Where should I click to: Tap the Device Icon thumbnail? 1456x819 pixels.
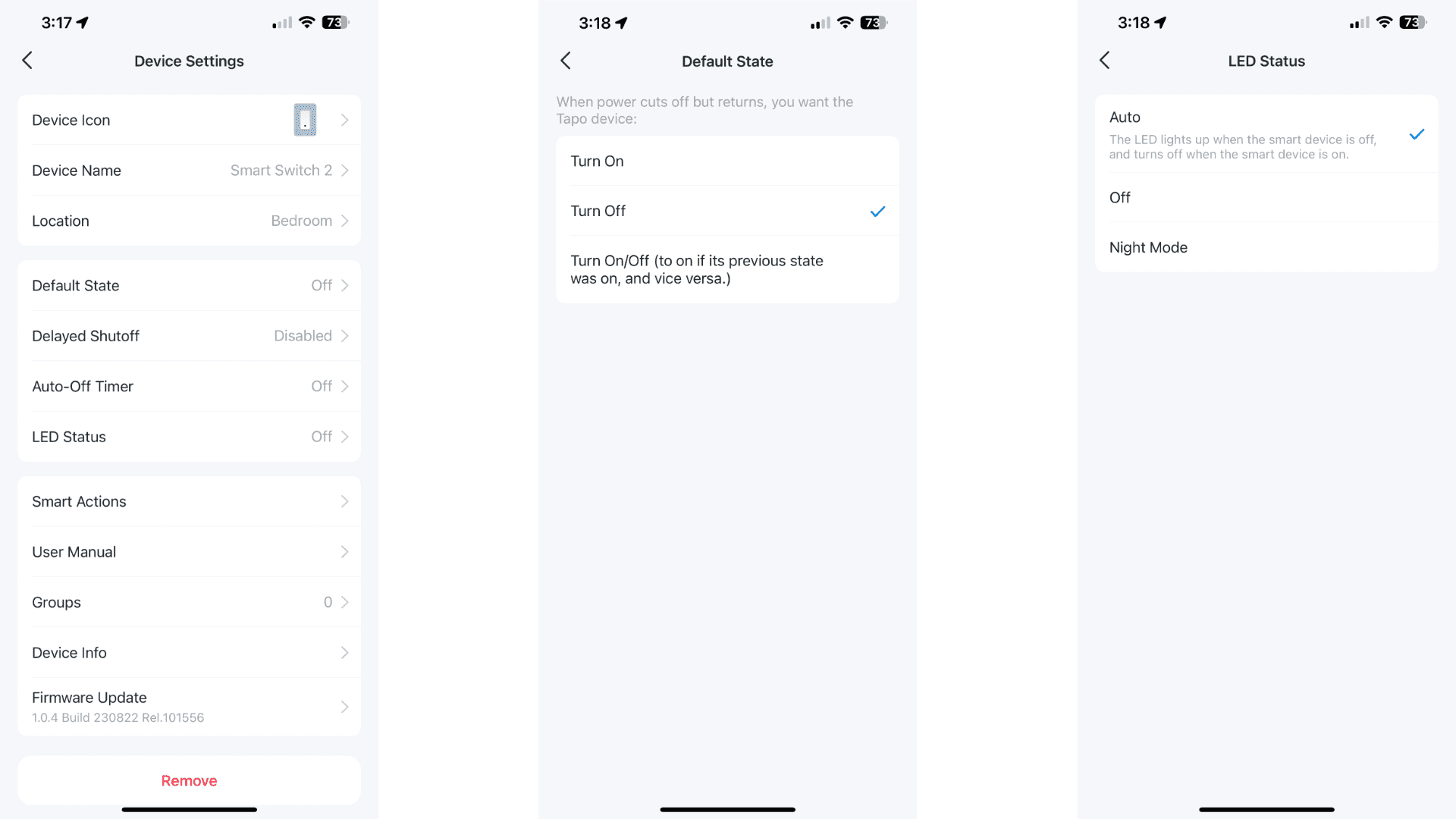[305, 119]
